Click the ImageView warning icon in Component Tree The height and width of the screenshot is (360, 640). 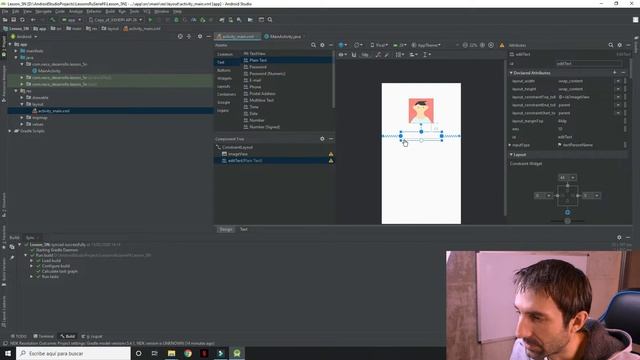tap(331, 154)
